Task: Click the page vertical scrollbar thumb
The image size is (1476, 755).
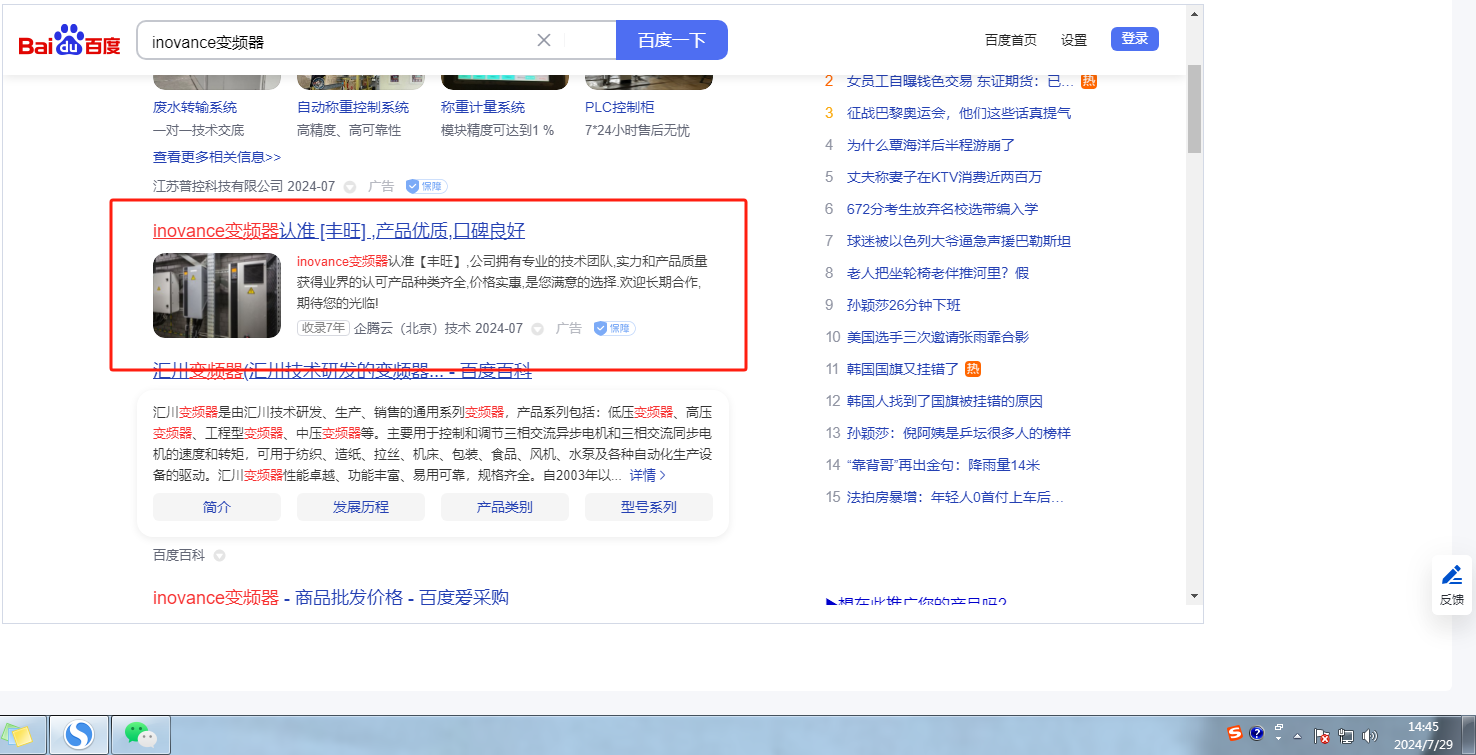Action: click(1194, 108)
